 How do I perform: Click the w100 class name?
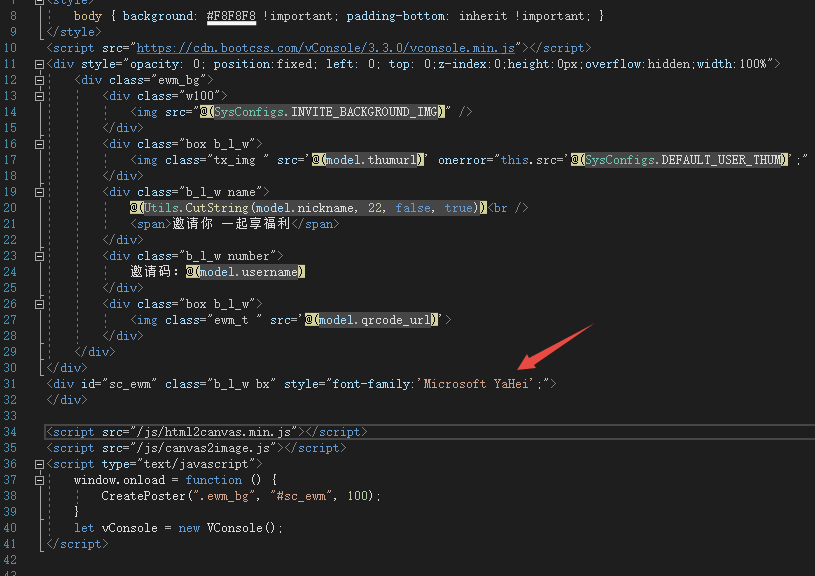click(x=200, y=96)
